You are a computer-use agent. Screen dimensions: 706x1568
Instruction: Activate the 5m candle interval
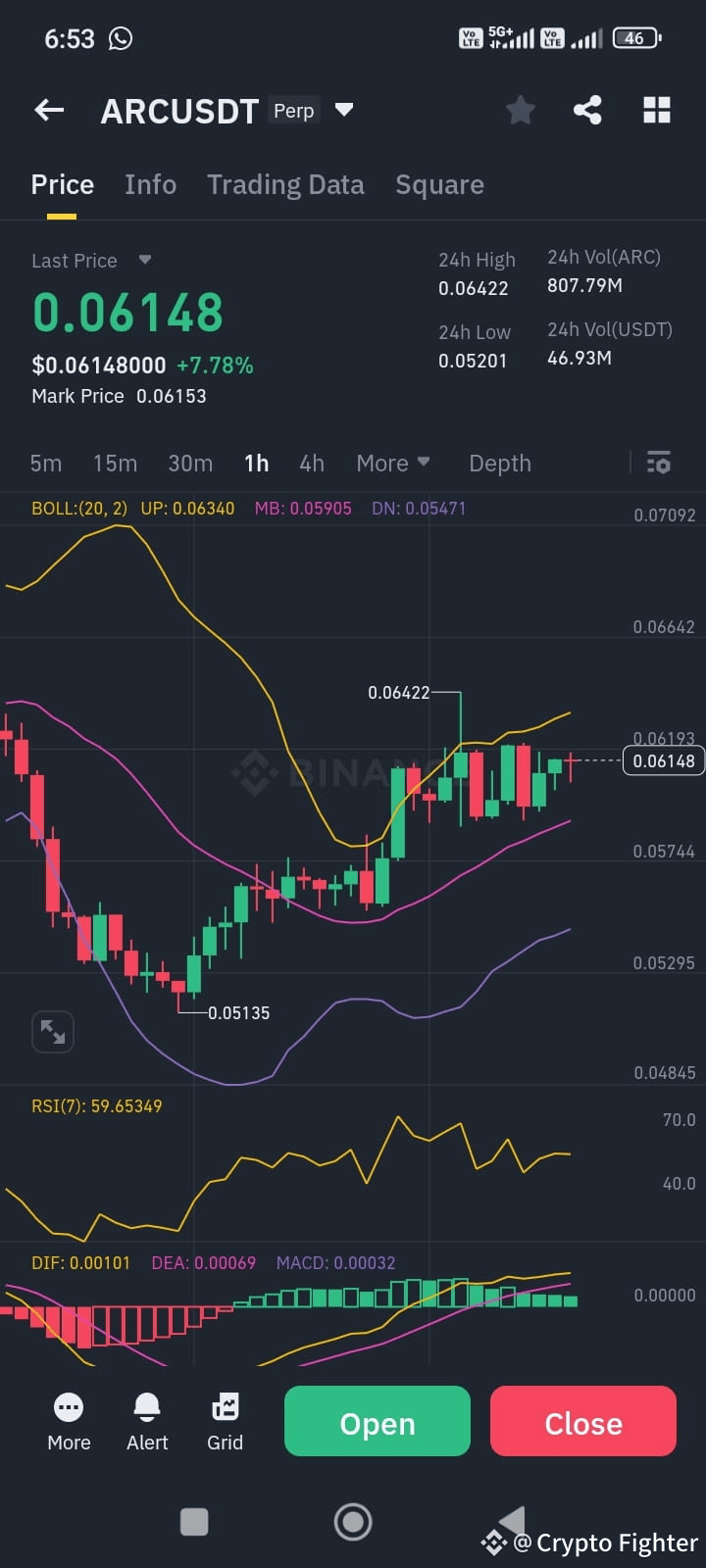pos(45,462)
